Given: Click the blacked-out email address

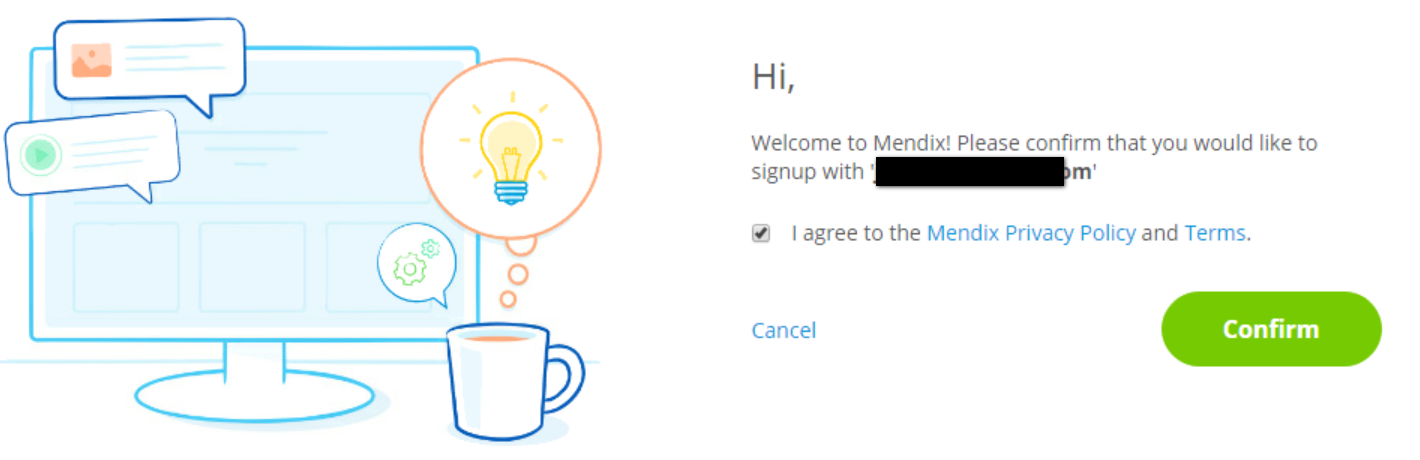Looking at the screenshot, I should 969,172.
